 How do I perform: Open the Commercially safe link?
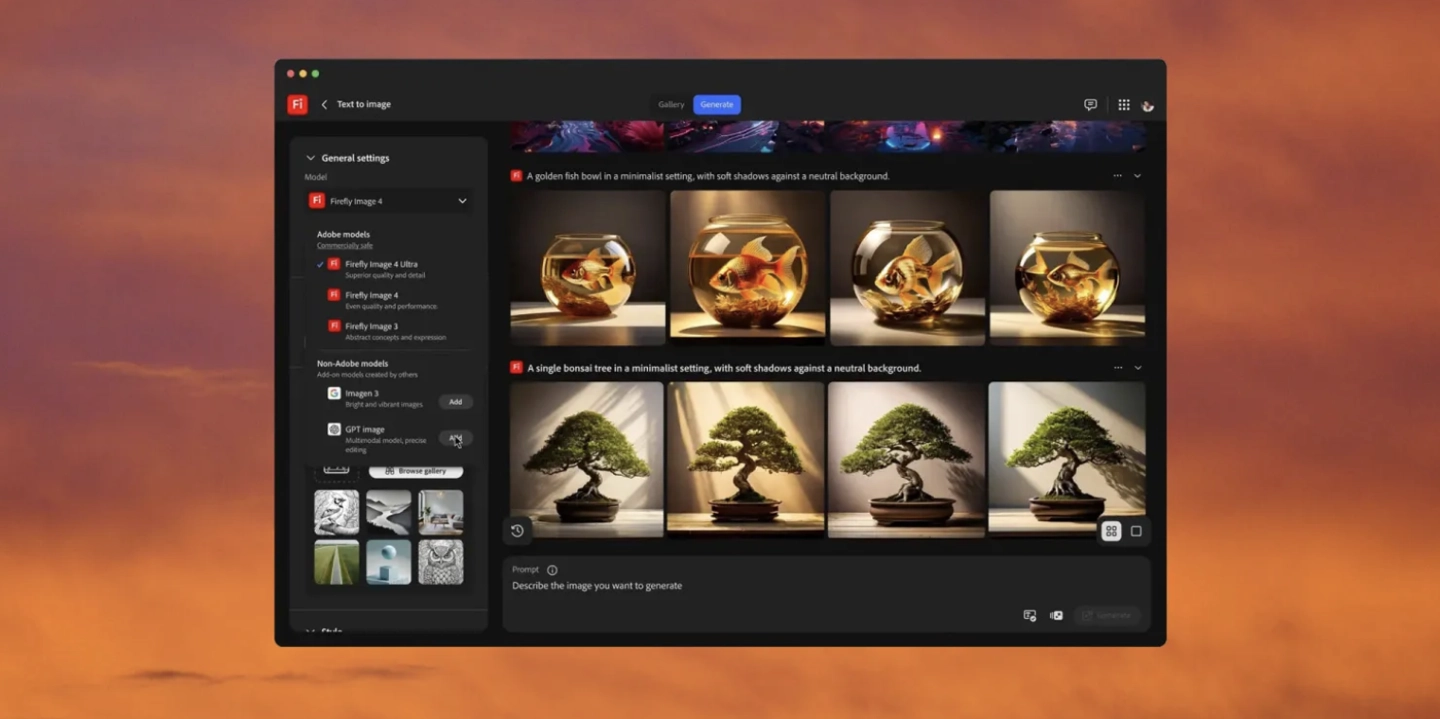(x=345, y=246)
